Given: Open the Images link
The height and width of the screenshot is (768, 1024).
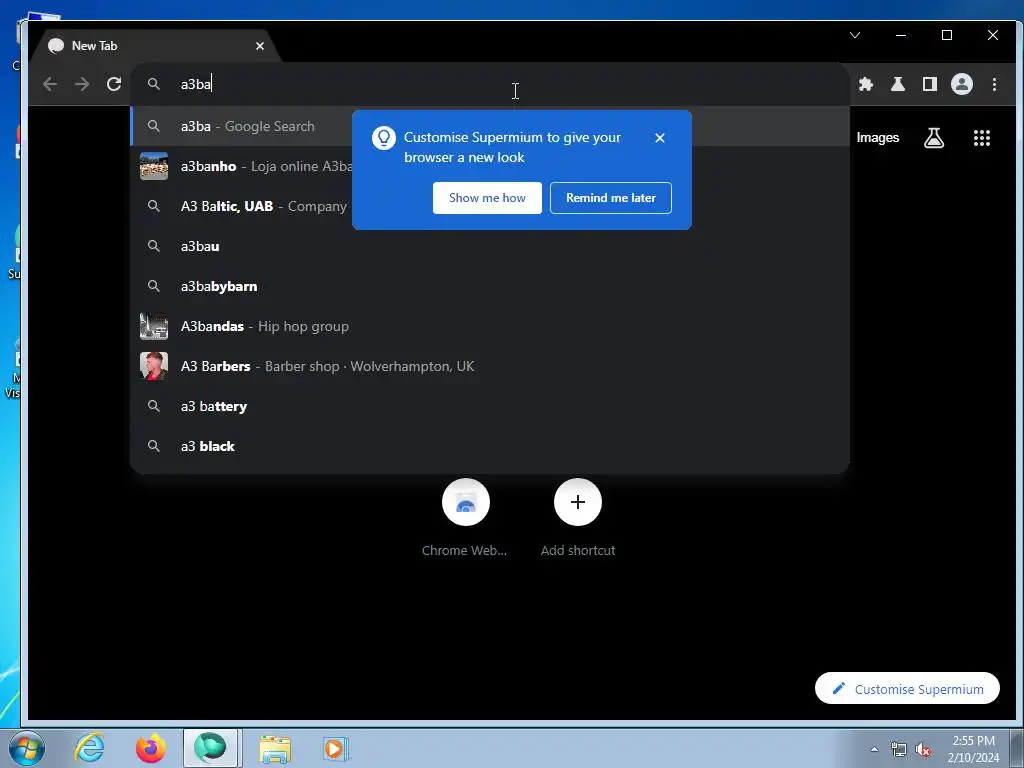Looking at the screenshot, I should (878, 138).
